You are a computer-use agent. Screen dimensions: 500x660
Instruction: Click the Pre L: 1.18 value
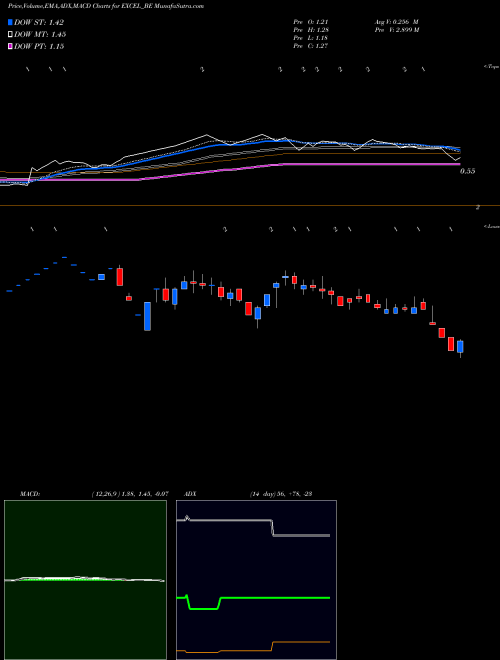coord(311,38)
